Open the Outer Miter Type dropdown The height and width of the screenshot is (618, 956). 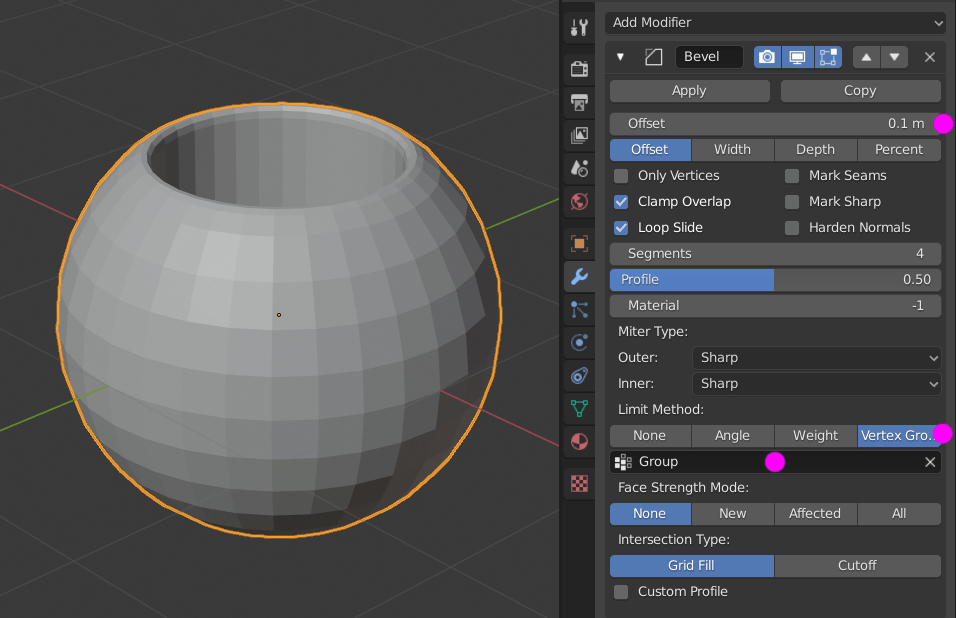tap(816, 357)
